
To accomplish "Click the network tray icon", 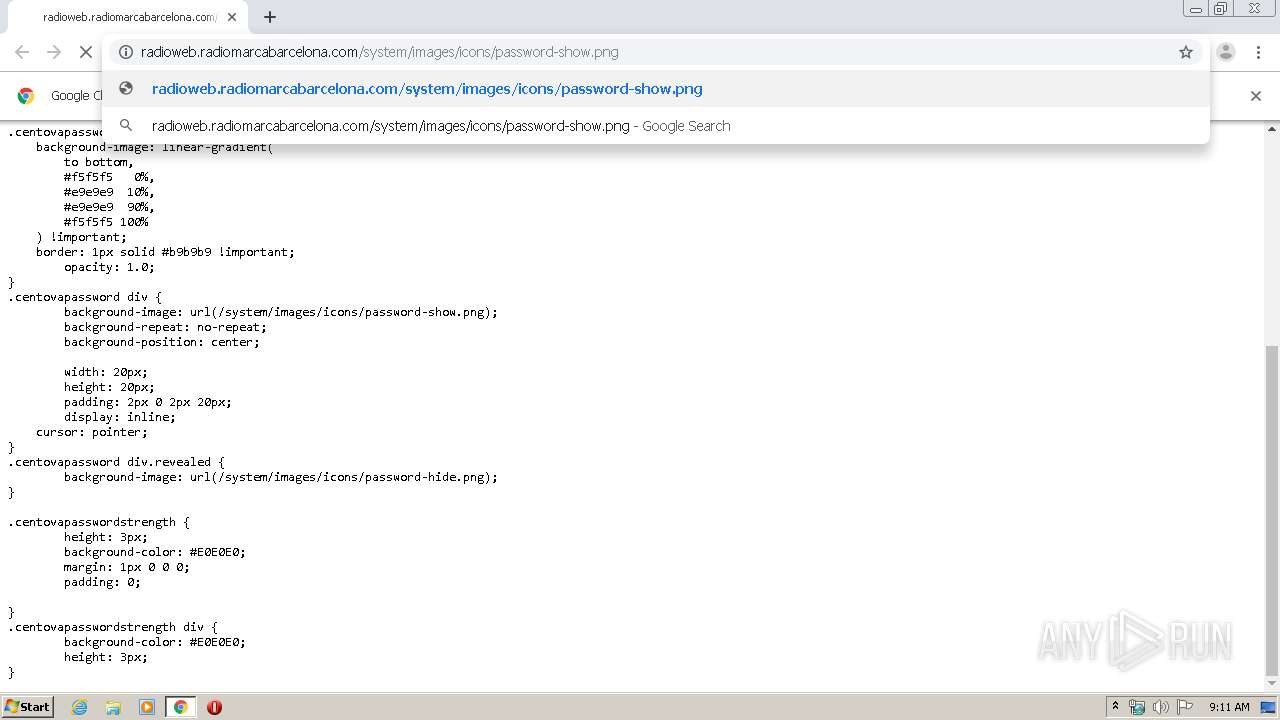I will (x=1137, y=707).
